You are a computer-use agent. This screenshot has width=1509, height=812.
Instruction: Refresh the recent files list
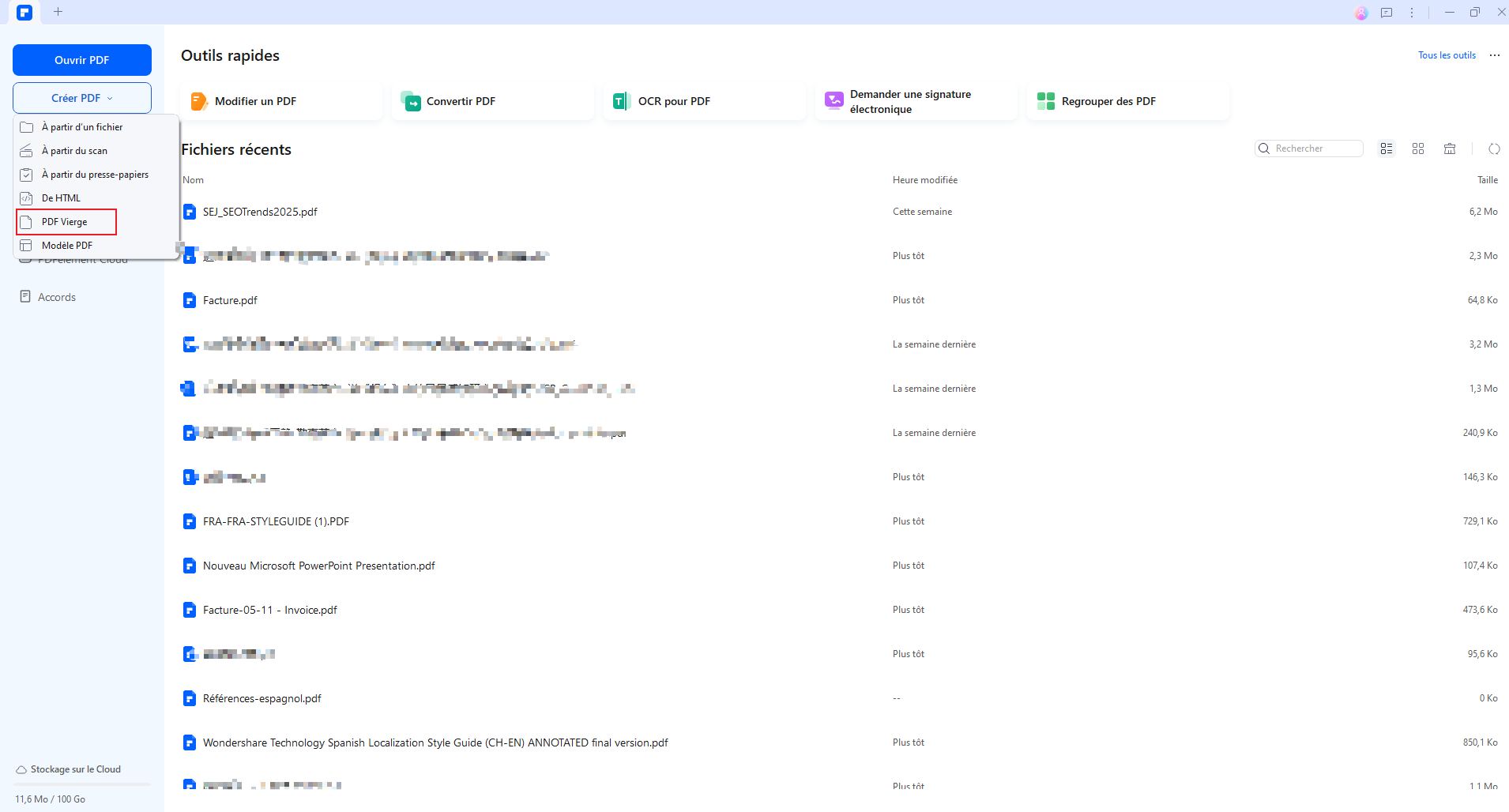1494,148
